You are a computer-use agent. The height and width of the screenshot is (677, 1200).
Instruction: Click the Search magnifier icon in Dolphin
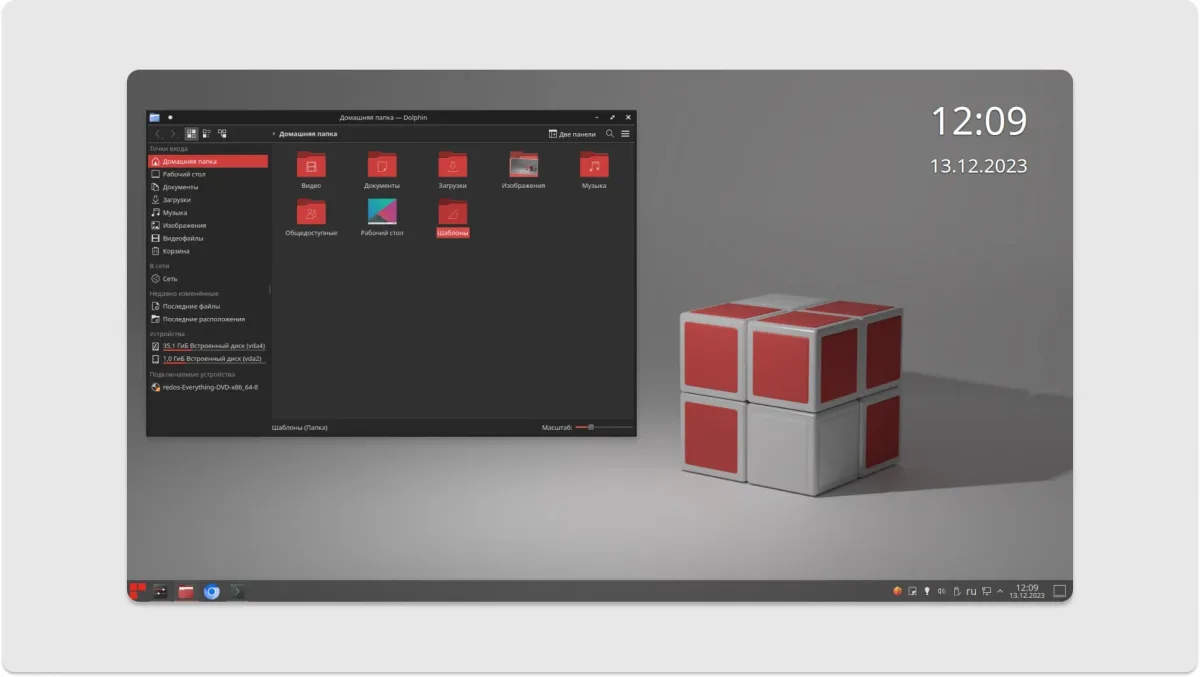tap(610, 133)
